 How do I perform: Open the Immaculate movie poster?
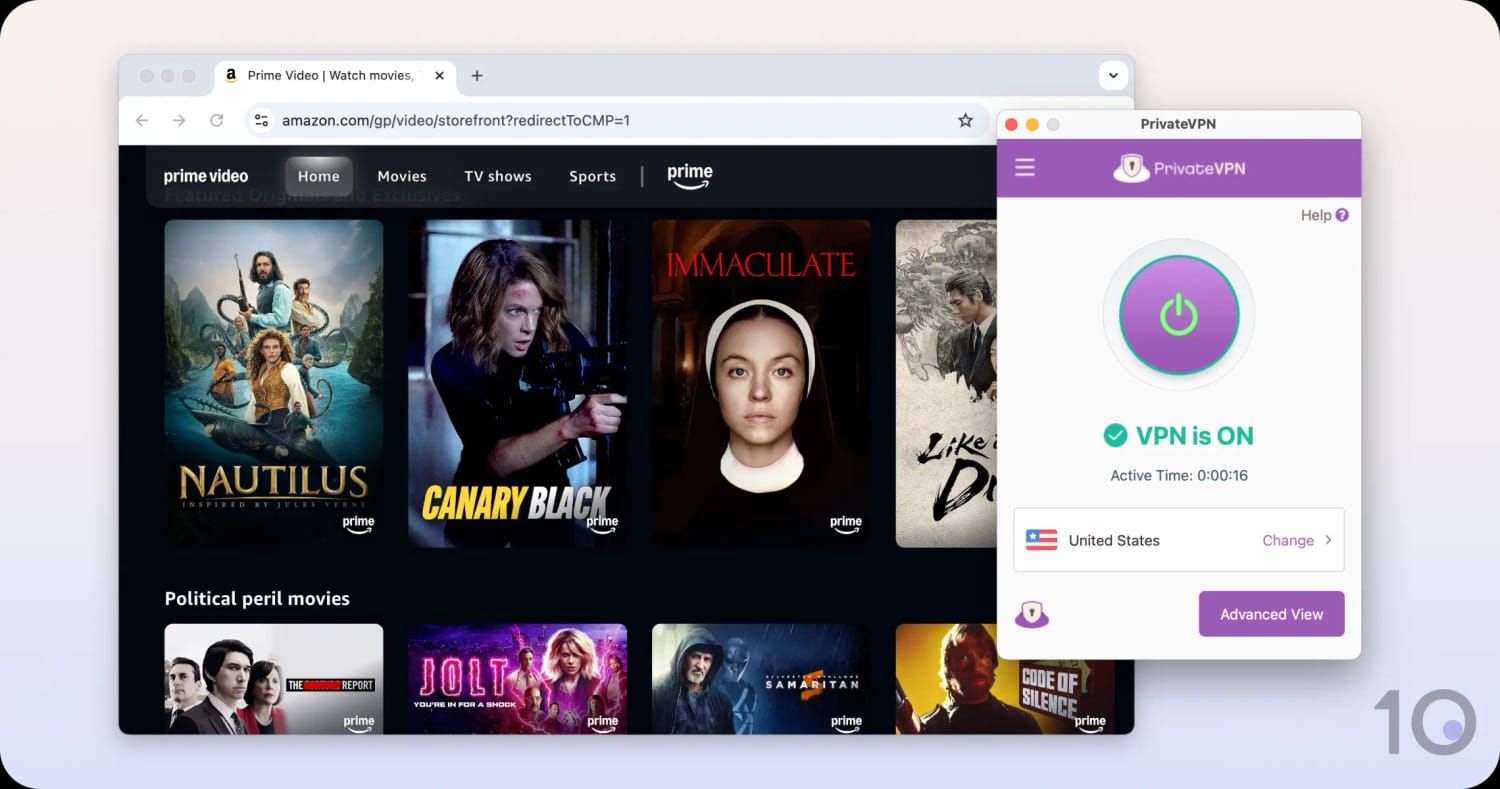tap(761, 383)
